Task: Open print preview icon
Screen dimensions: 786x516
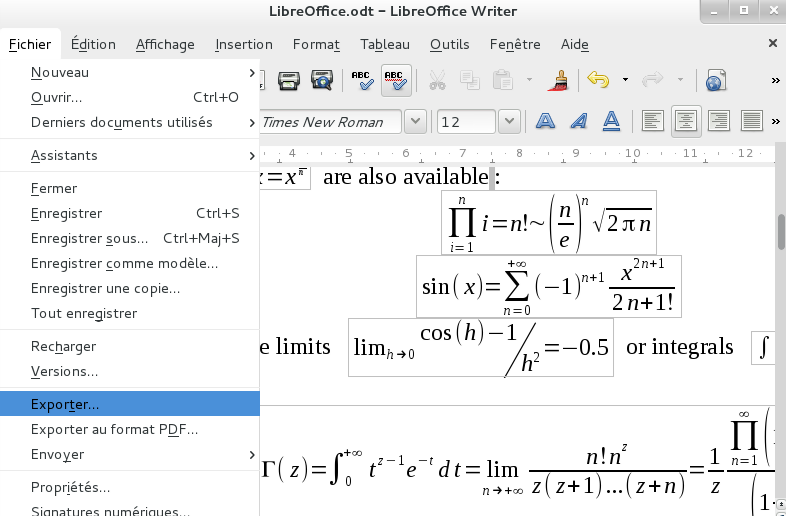Action: click(x=321, y=80)
